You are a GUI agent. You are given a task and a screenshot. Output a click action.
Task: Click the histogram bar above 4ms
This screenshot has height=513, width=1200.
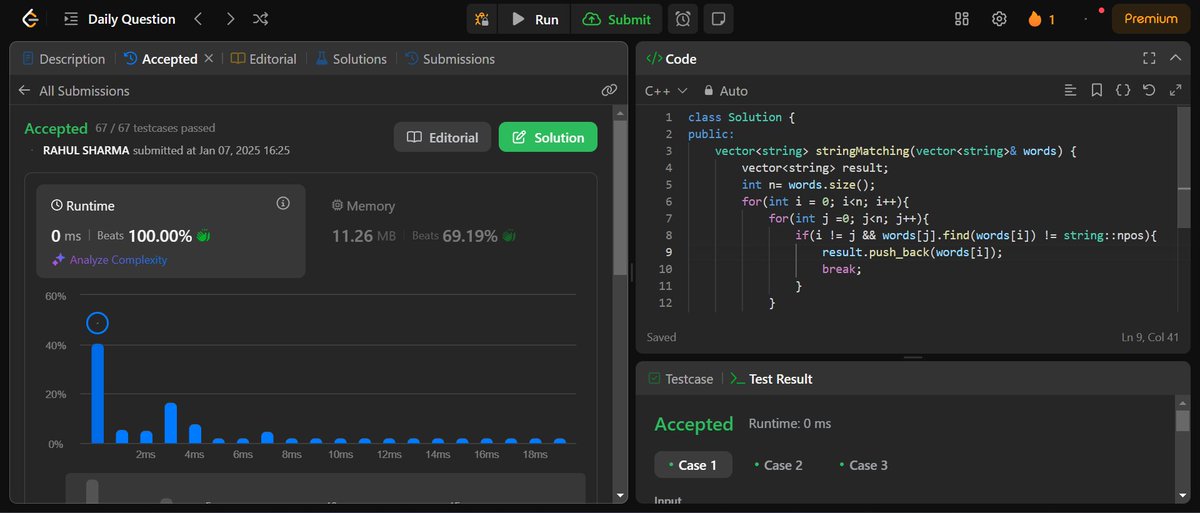click(x=195, y=434)
